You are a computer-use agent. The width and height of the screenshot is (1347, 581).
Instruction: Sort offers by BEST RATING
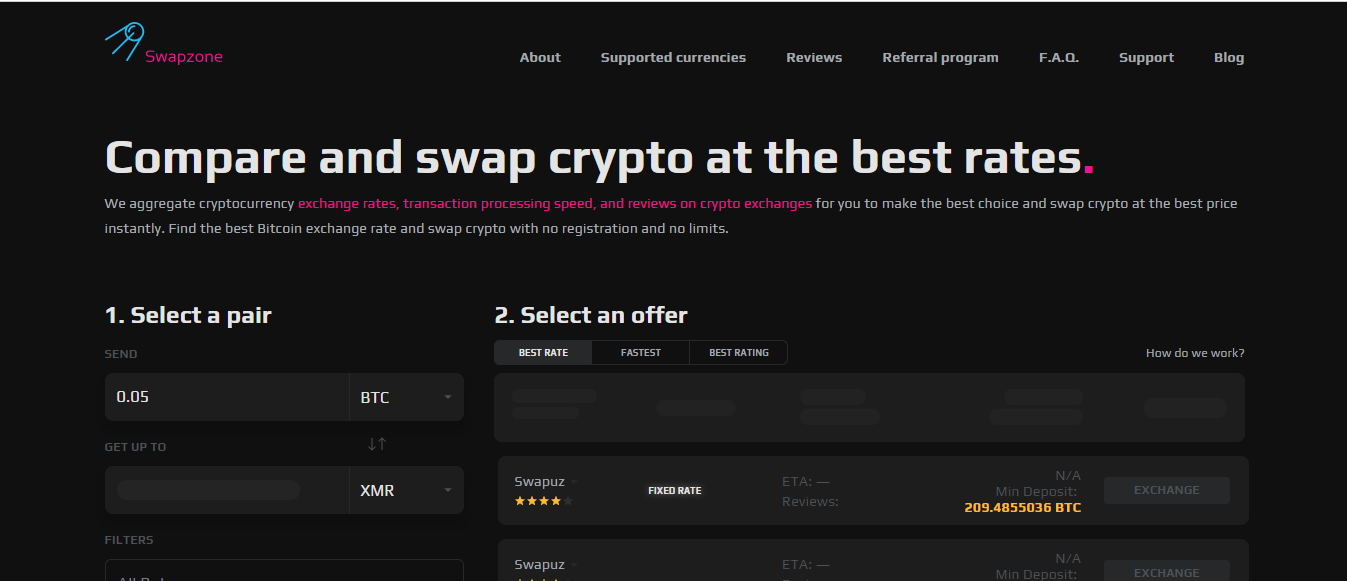(739, 353)
